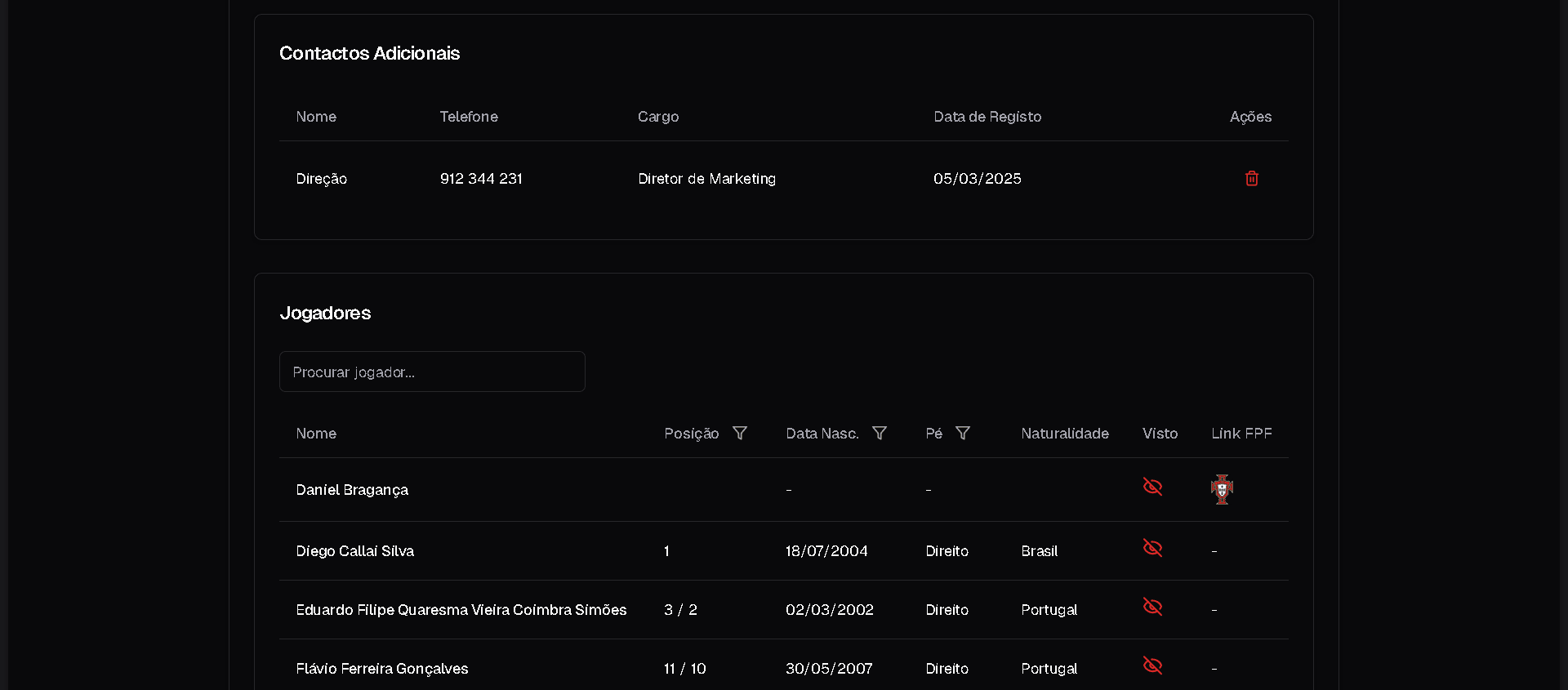Click the Link FPF column header
Image resolution: width=1568 pixels, height=690 pixels.
pos(1241,434)
